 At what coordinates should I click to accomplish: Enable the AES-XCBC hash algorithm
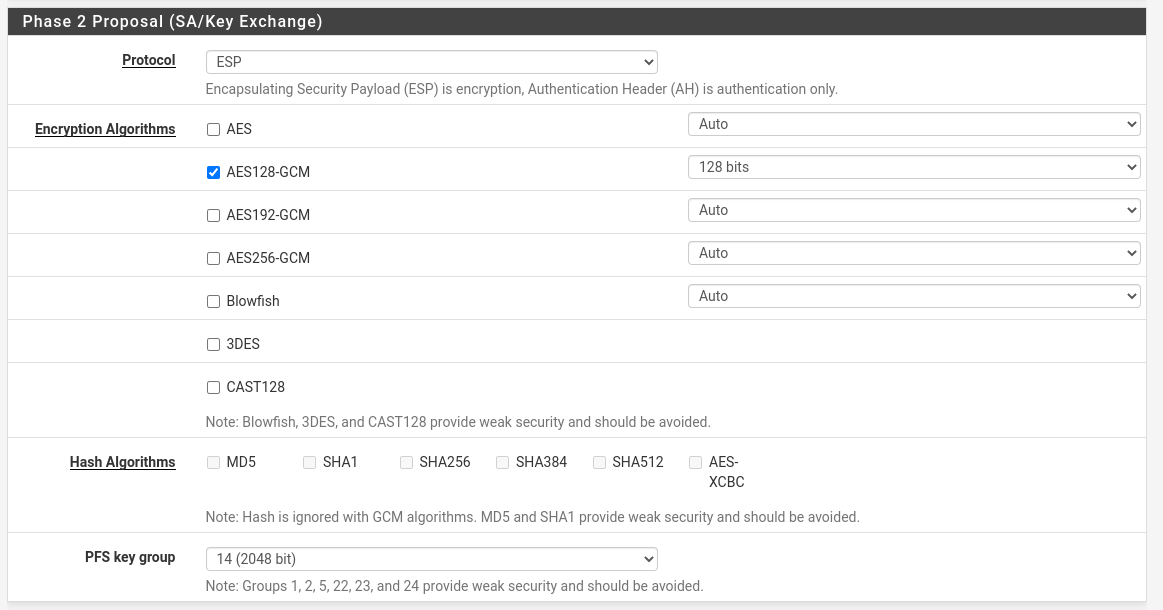point(695,462)
